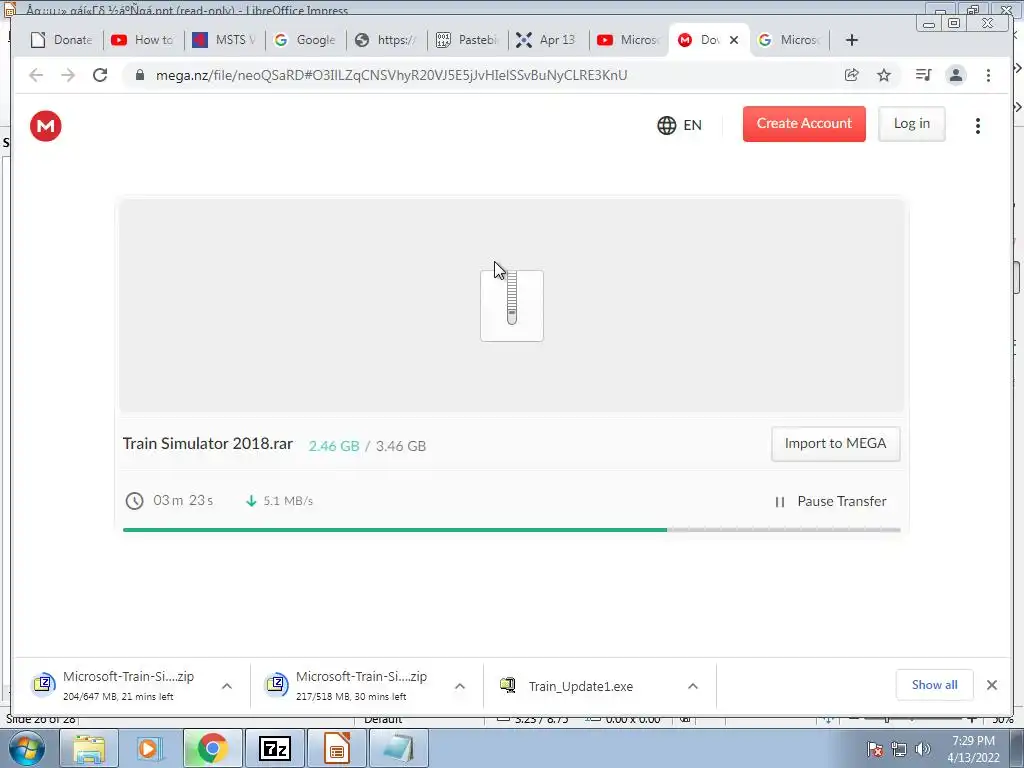Switch to the Microsoft YouTube tab

[629, 40]
